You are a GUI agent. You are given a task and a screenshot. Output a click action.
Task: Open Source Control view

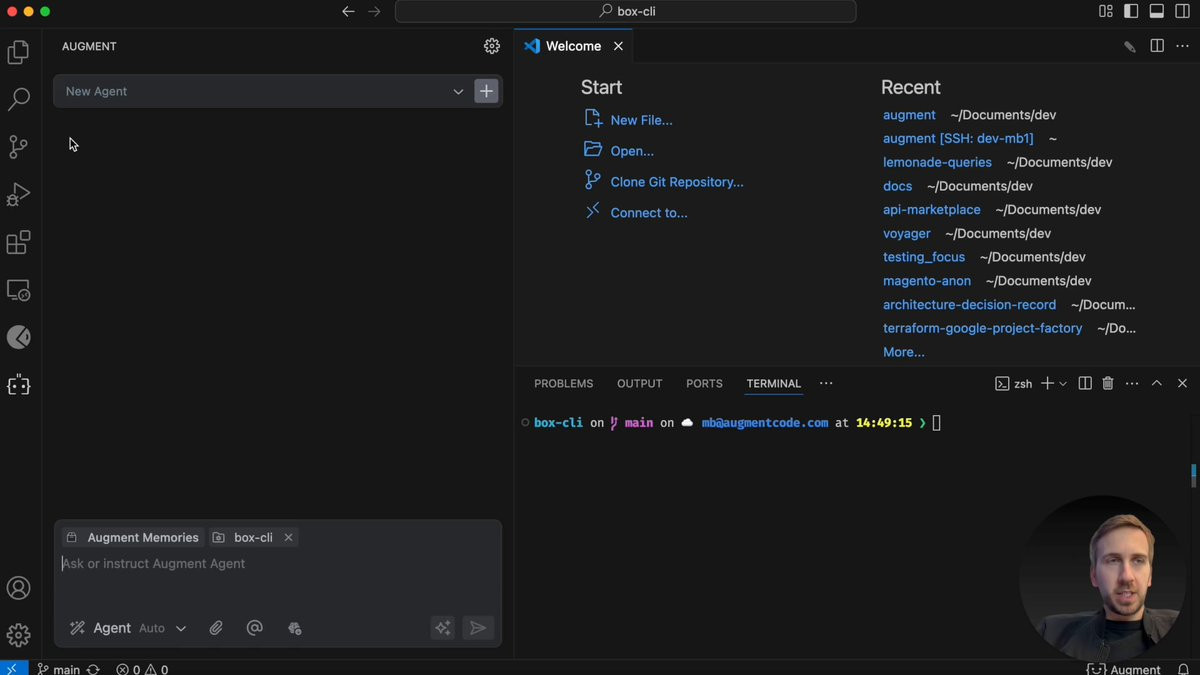[x=18, y=147]
